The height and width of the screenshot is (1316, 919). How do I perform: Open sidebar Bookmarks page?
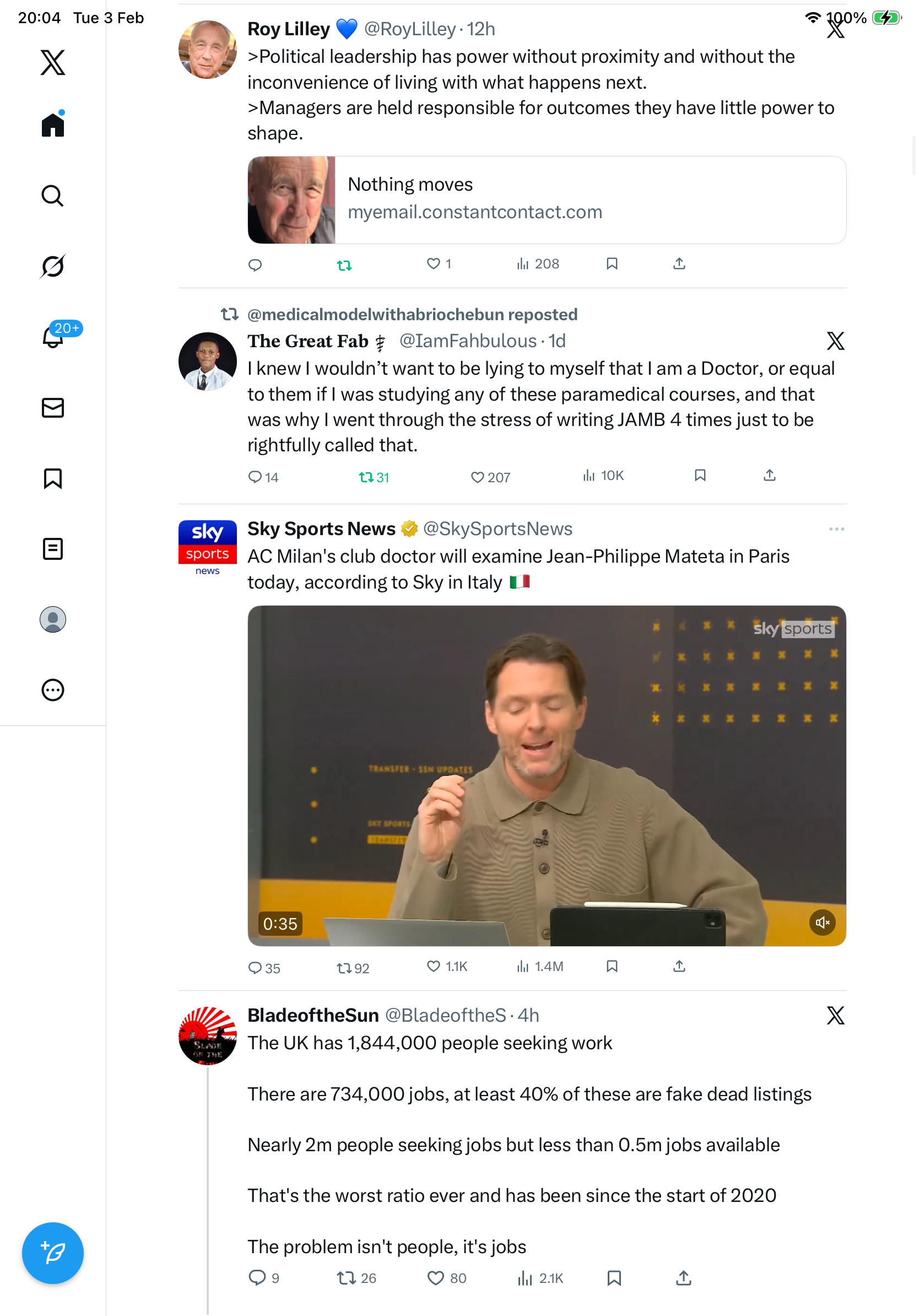click(x=53, y=478)
